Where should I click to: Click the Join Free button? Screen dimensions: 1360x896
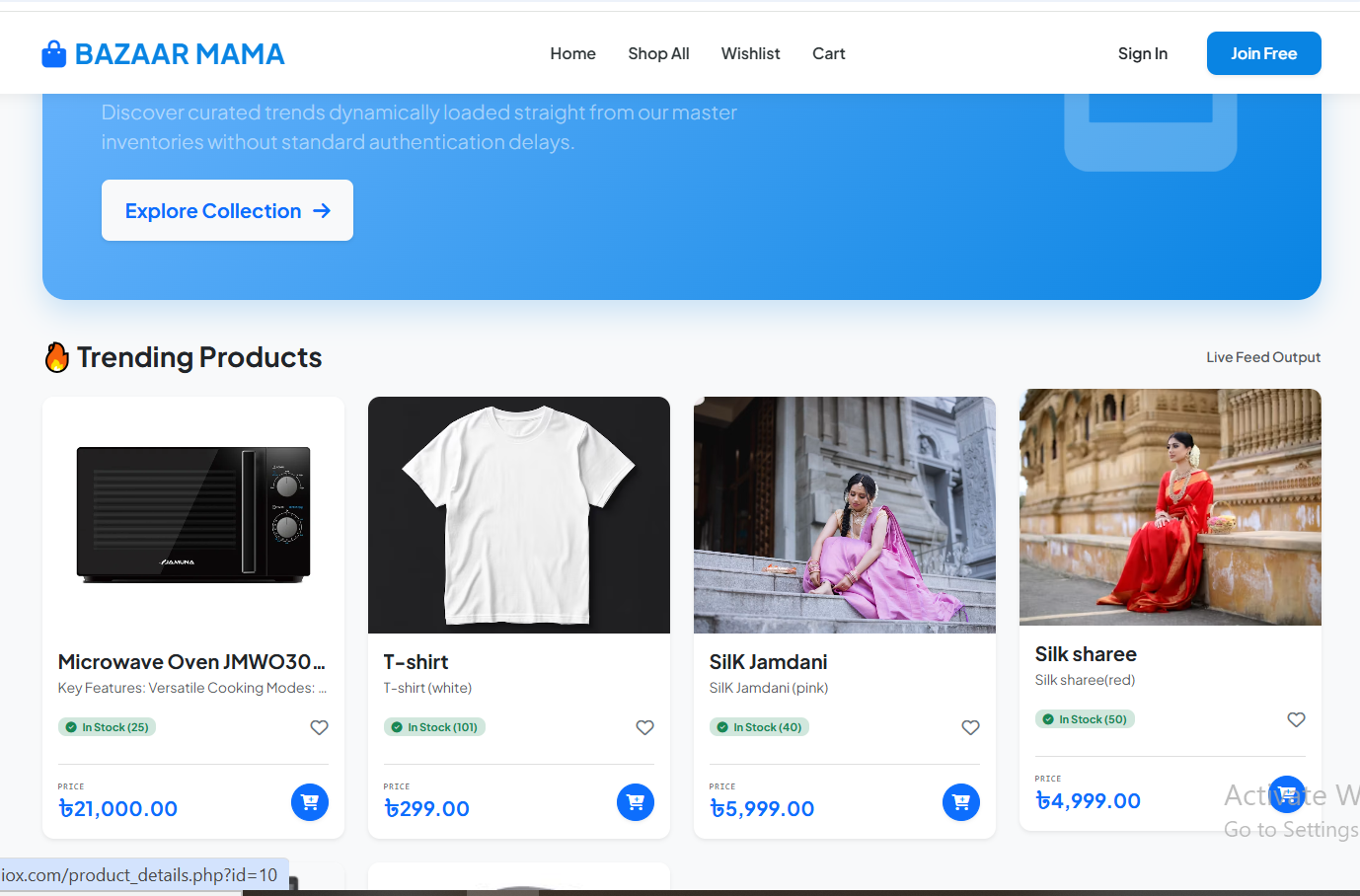1263,53
